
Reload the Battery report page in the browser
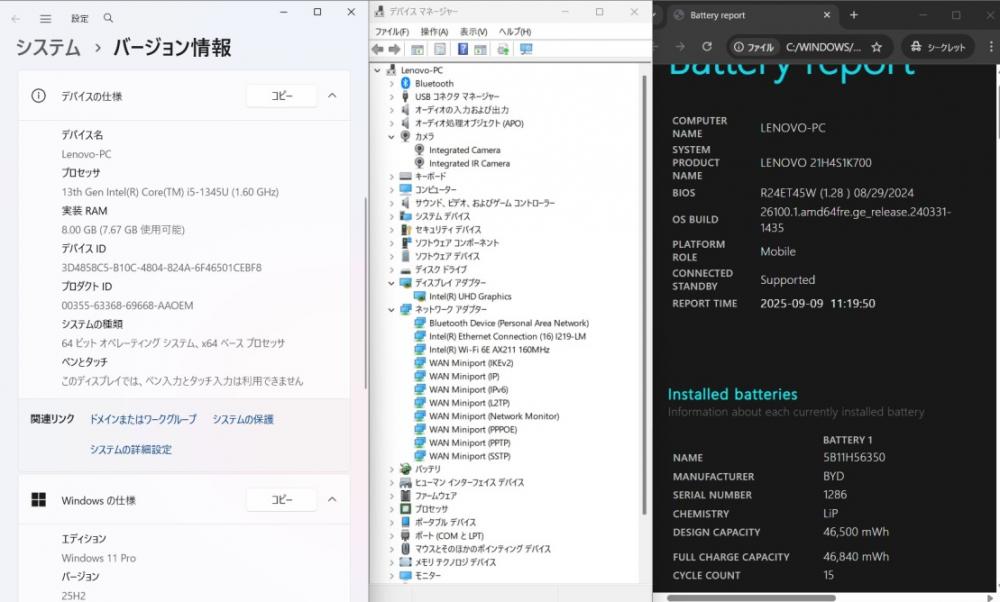[x=707, y=47]
